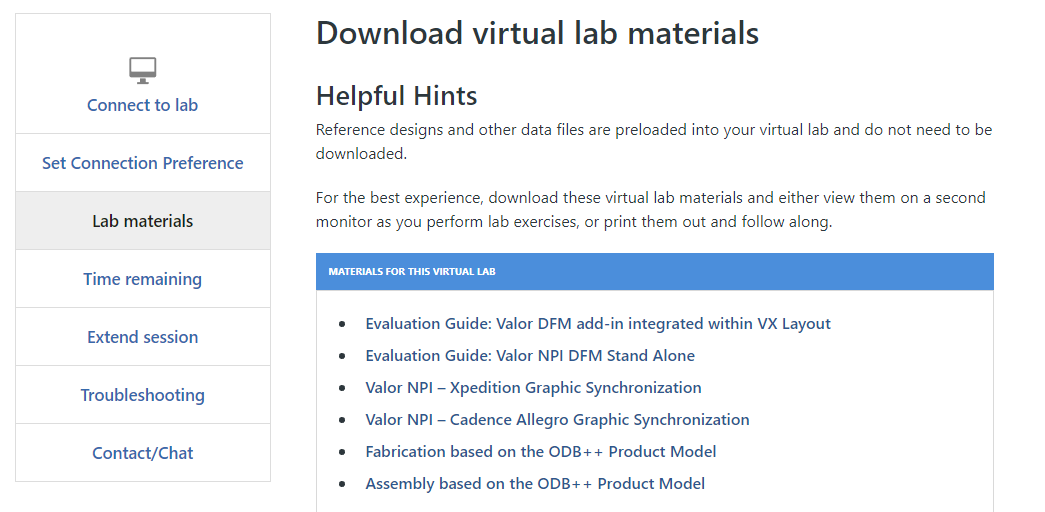Viewport: 1045px width, 512px height.
Task: Open Contact/Chat from the sidebar
Action: (x=143, y=453)
